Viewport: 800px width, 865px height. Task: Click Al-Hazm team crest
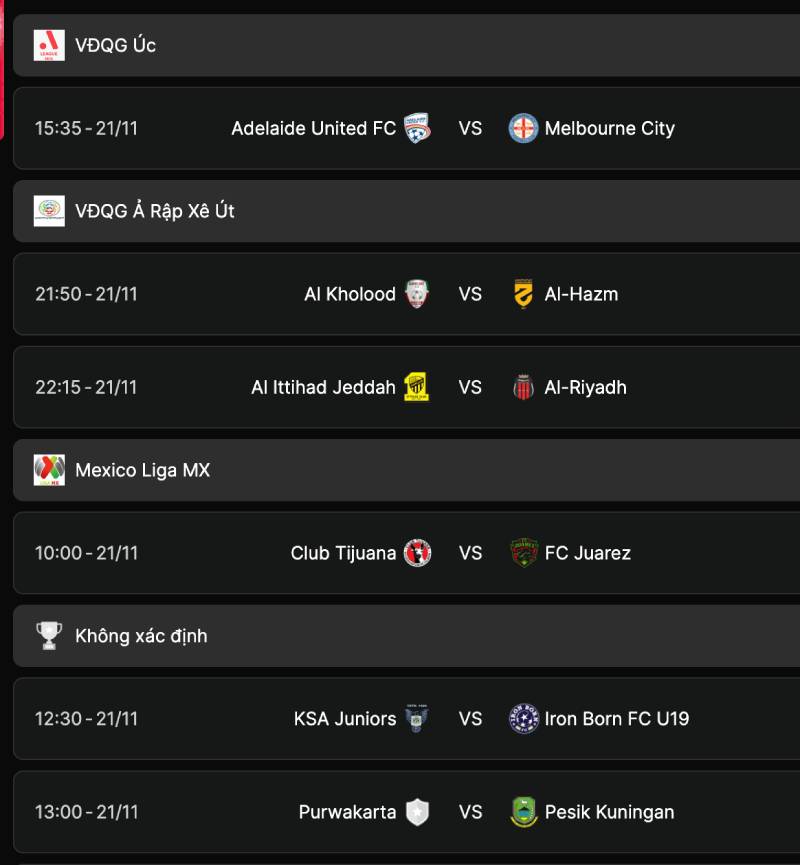523,294
